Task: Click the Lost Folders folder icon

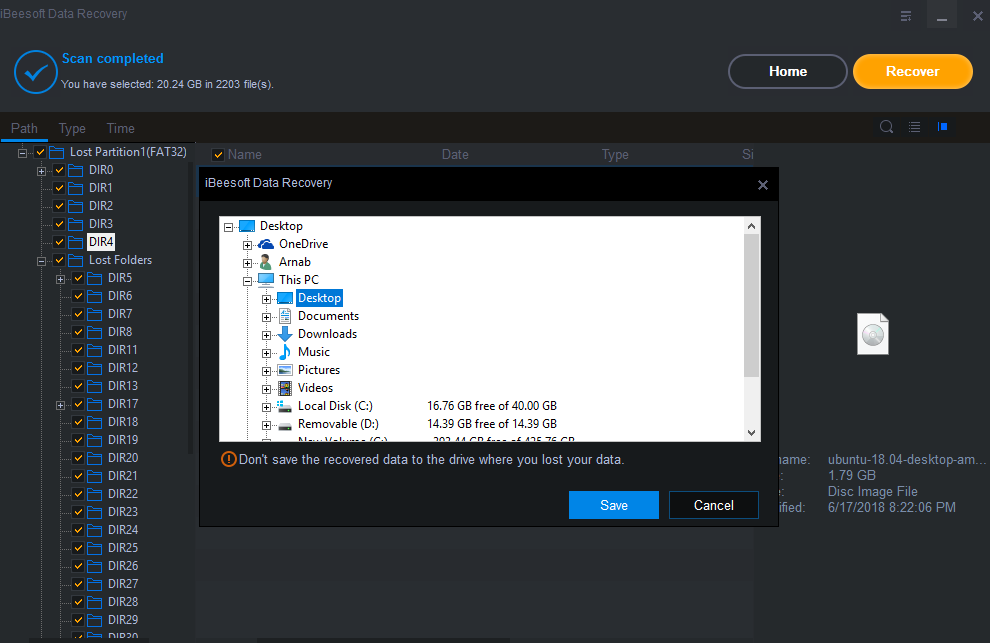Action: pos(76,260)
